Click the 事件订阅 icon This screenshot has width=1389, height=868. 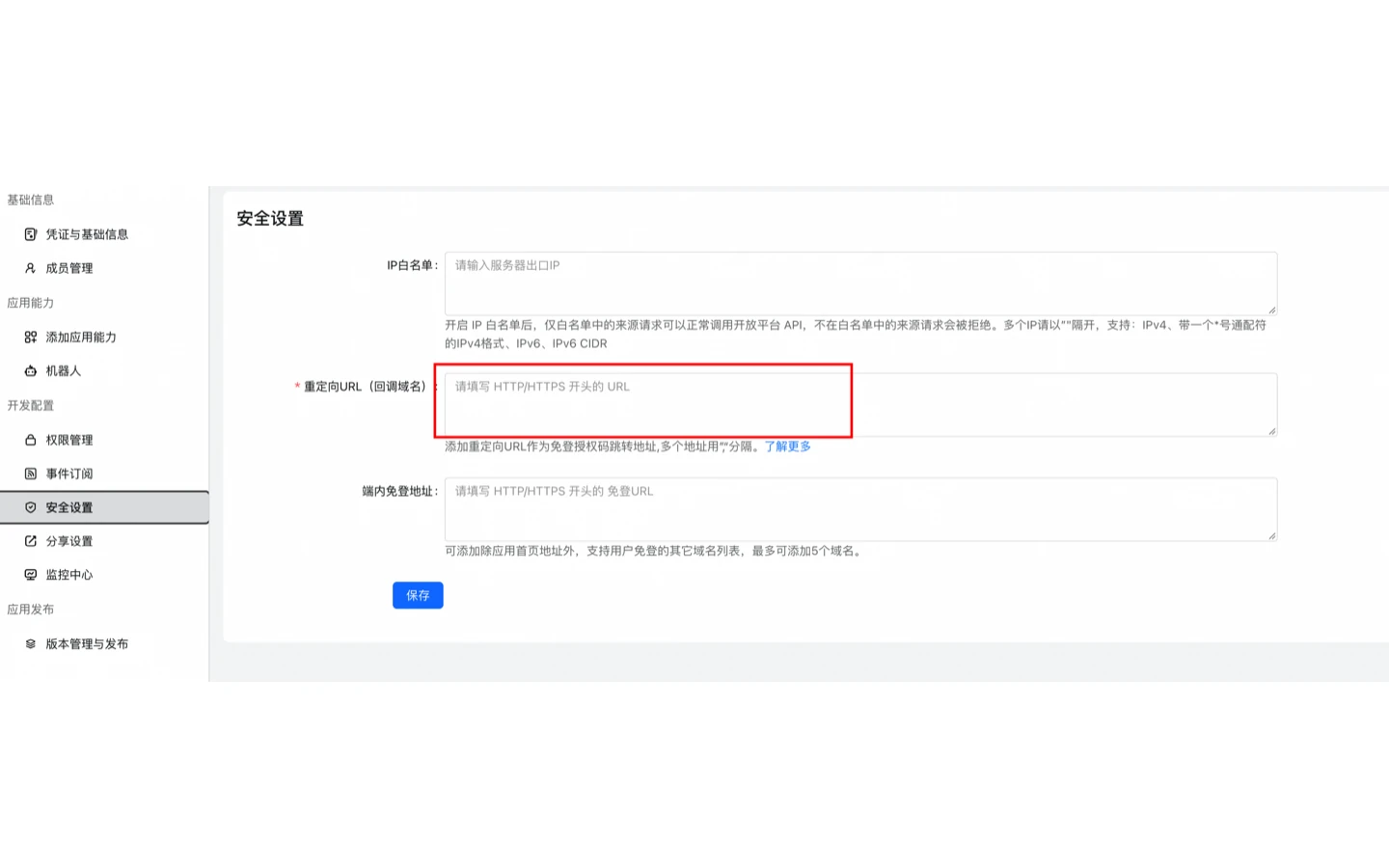pyautogui.click(x=31, y=474)
